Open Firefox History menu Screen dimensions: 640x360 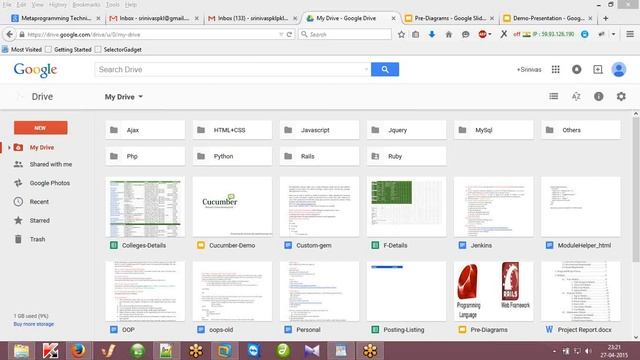pos(58,4)
